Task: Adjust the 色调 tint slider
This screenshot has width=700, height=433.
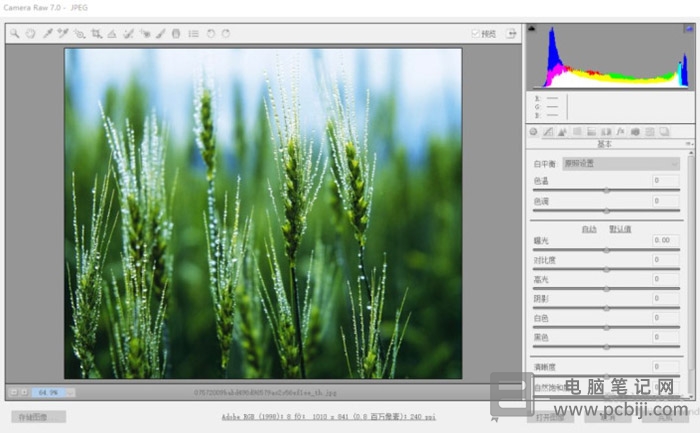Action: [x=606, y=211]
